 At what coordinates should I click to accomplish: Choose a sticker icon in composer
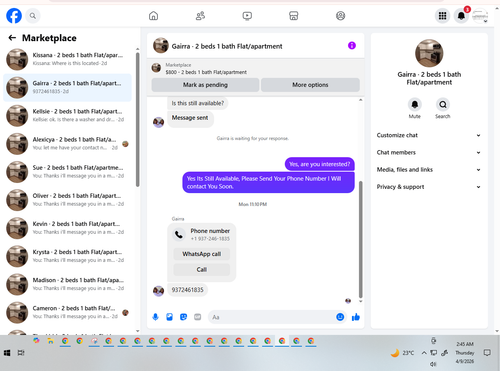[x=183, y=317]
